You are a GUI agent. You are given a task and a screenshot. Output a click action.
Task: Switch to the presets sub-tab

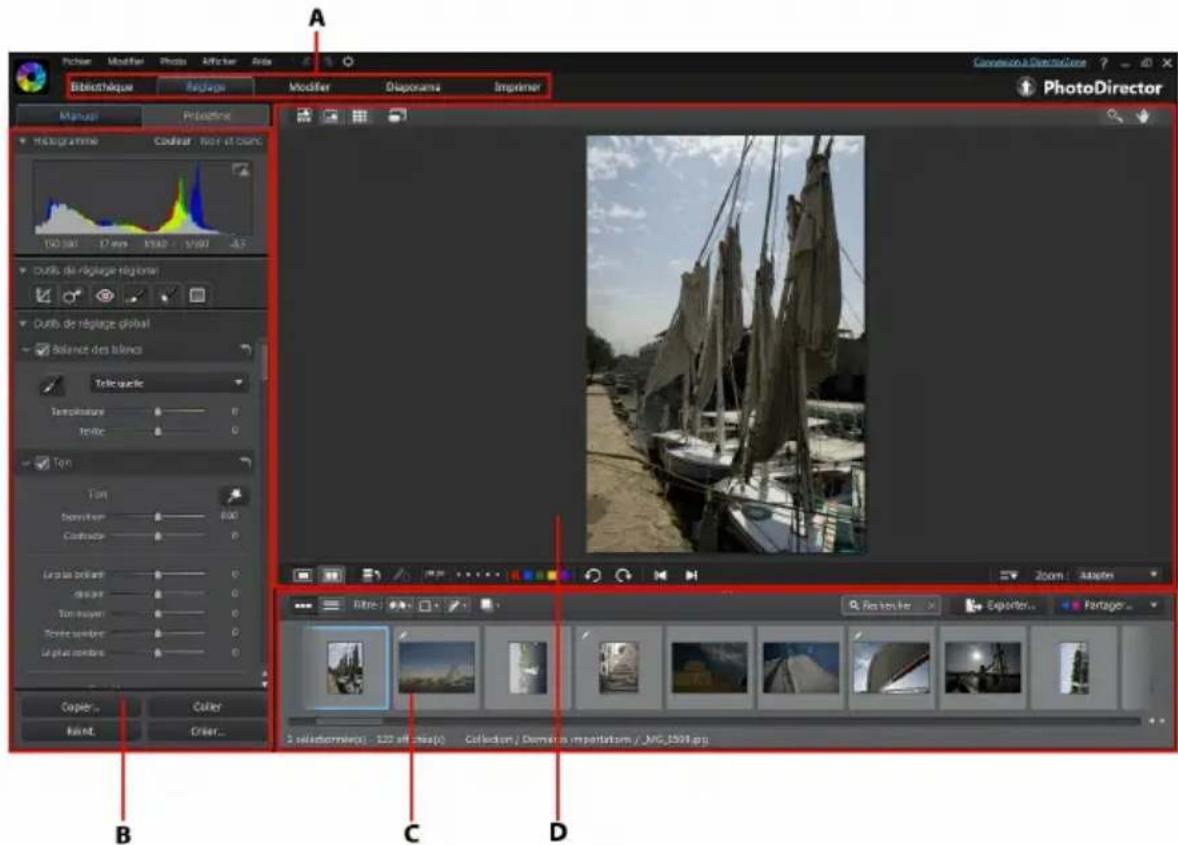(x=207, y=116)
